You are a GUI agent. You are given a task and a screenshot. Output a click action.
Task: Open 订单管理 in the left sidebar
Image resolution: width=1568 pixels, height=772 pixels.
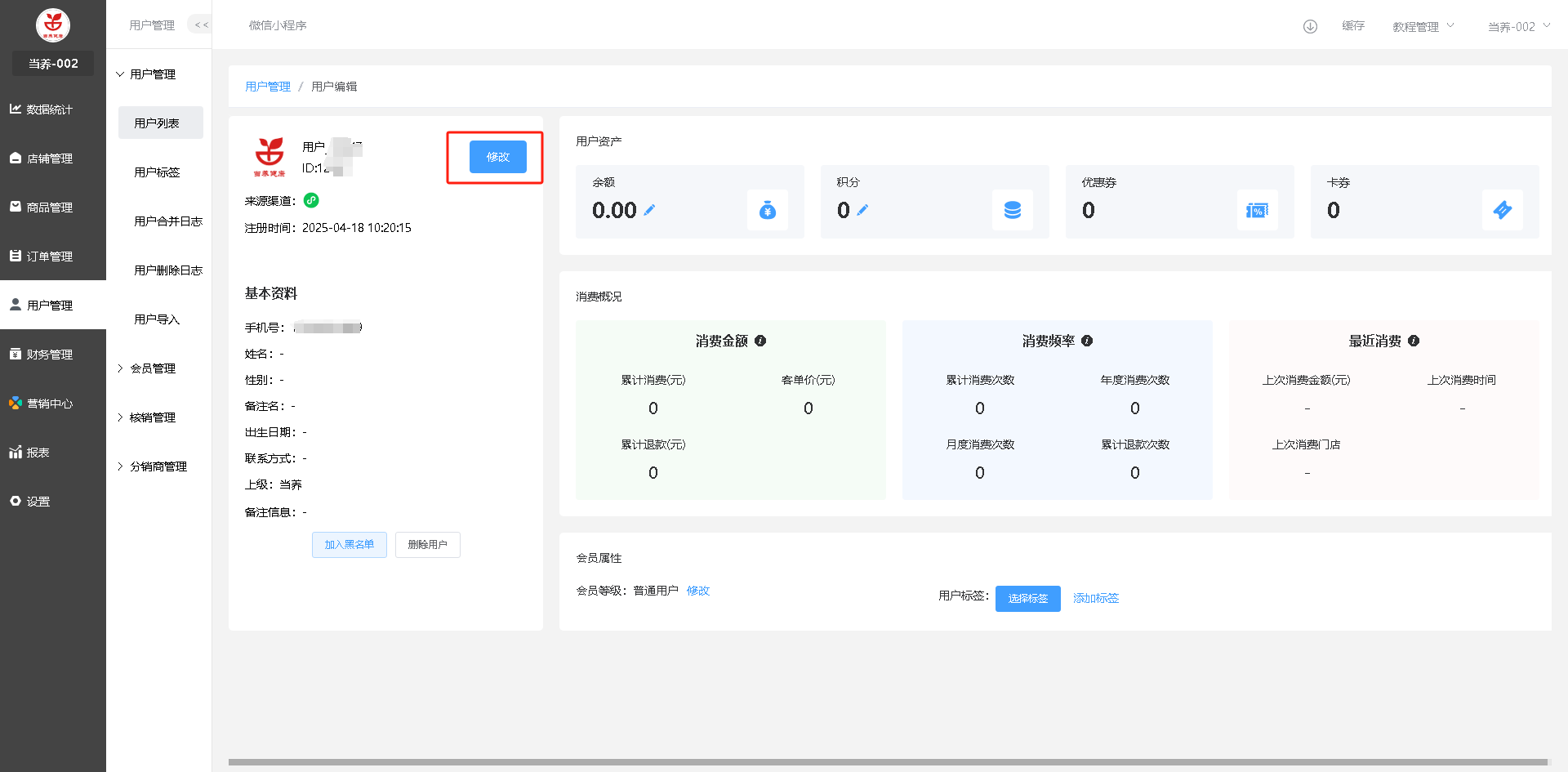click(50, 257)
